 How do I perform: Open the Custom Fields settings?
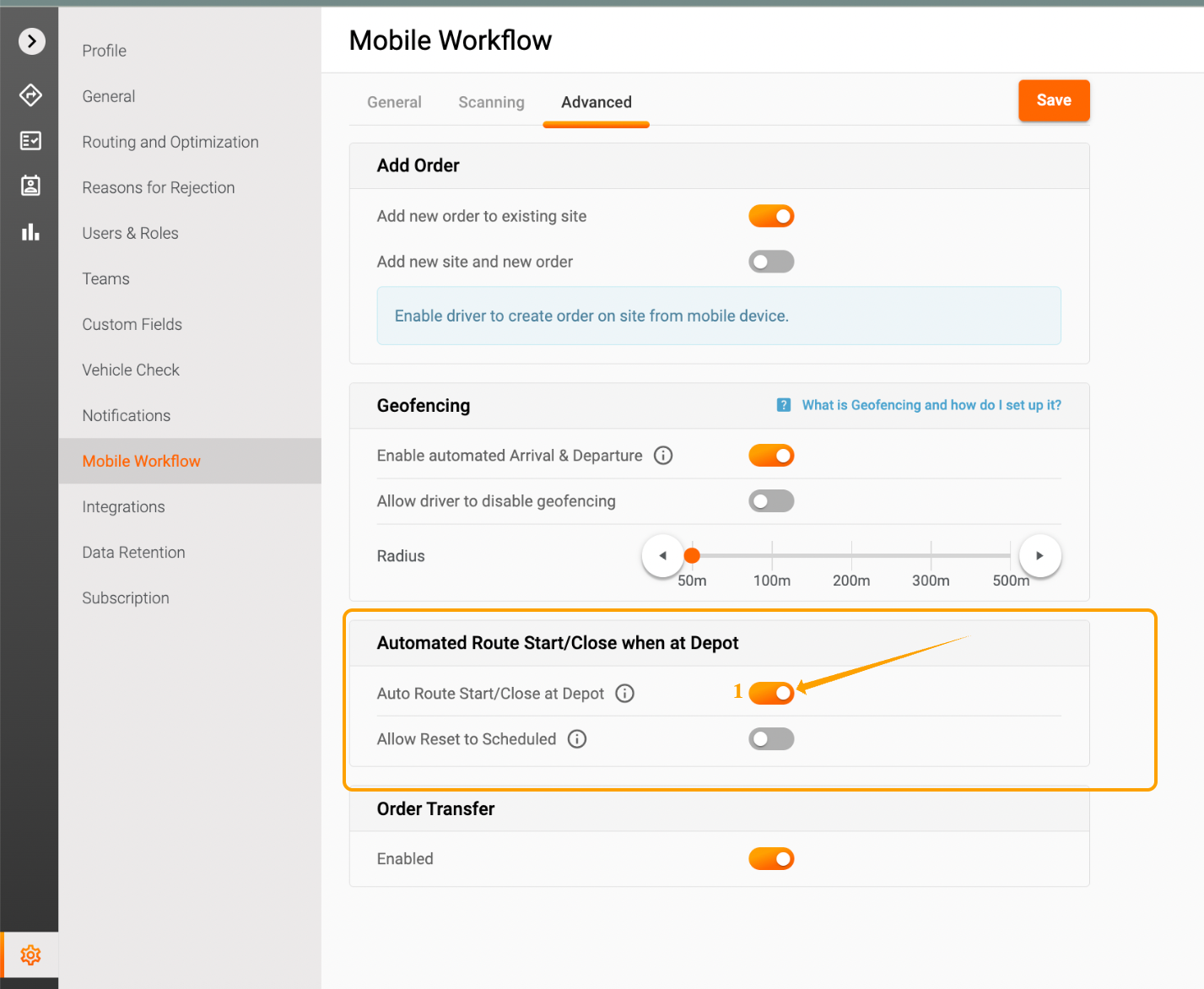point(132,324)
